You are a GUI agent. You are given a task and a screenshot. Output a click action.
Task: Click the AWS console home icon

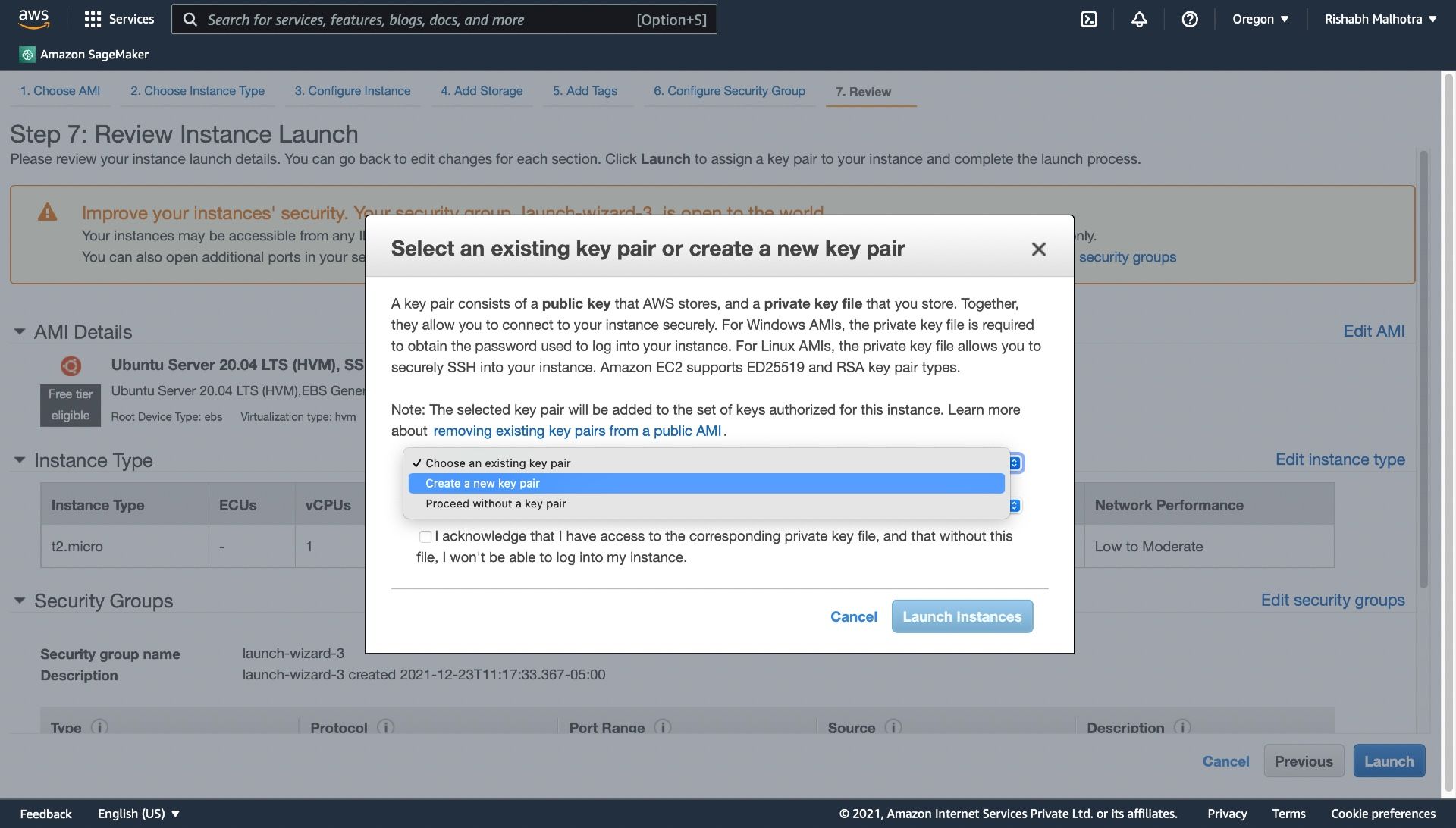tap(33, 18)
